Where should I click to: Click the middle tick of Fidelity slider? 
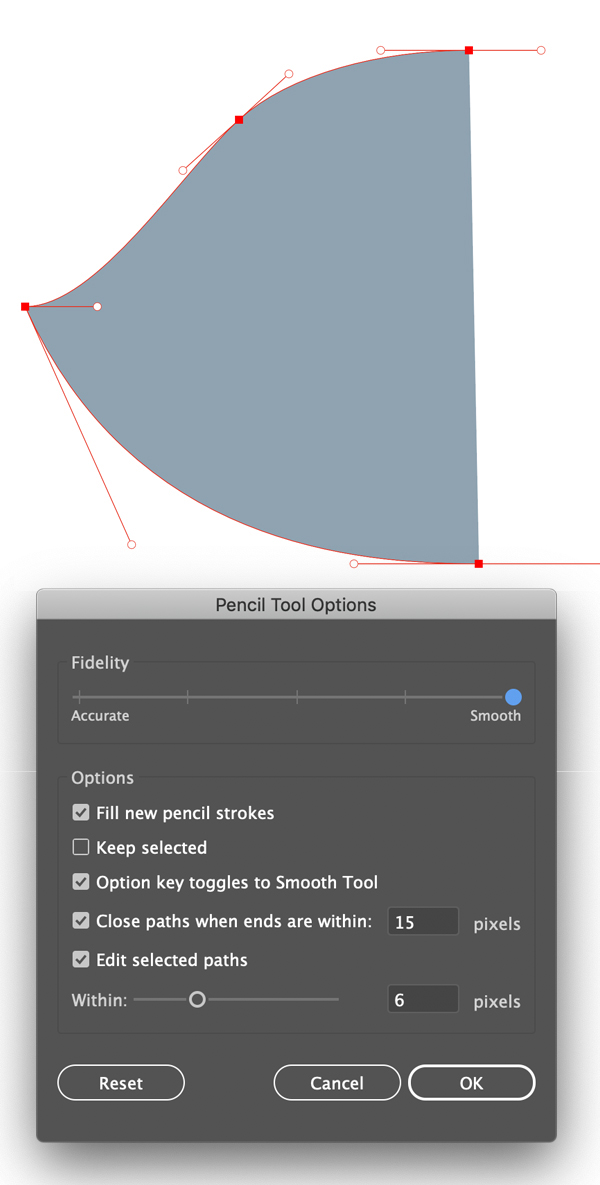297,697
